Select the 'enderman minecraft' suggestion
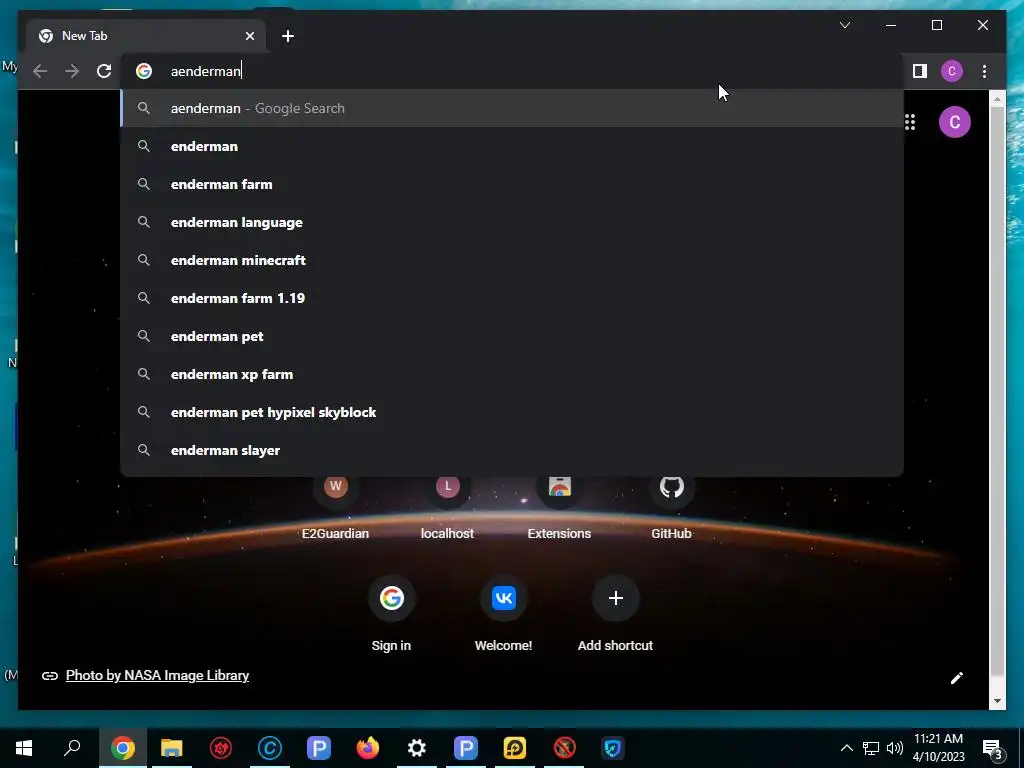 pos(512,260)
